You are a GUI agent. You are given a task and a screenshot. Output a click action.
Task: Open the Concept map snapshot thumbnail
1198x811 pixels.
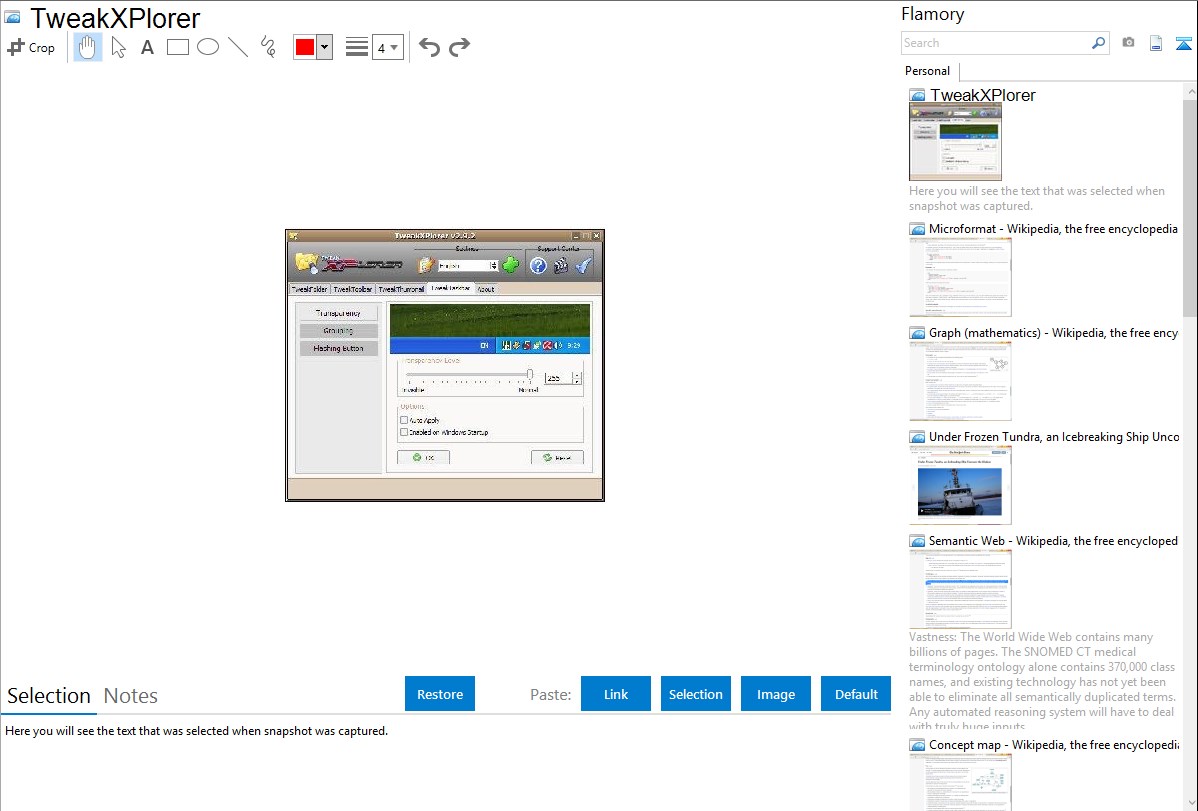(x=960, y=782)
